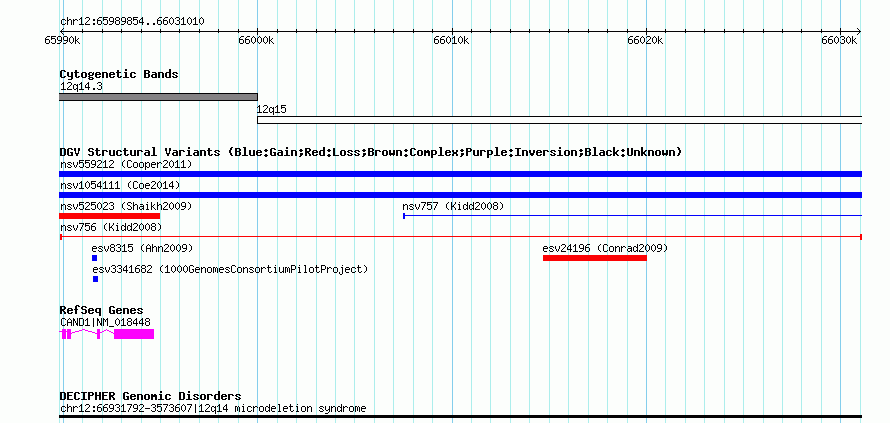This screenshot has width=890, height=423.
Task: Click the DECIPHER Genomic Disorders track title
Action: pyautogui.click(x=150, y=396)
